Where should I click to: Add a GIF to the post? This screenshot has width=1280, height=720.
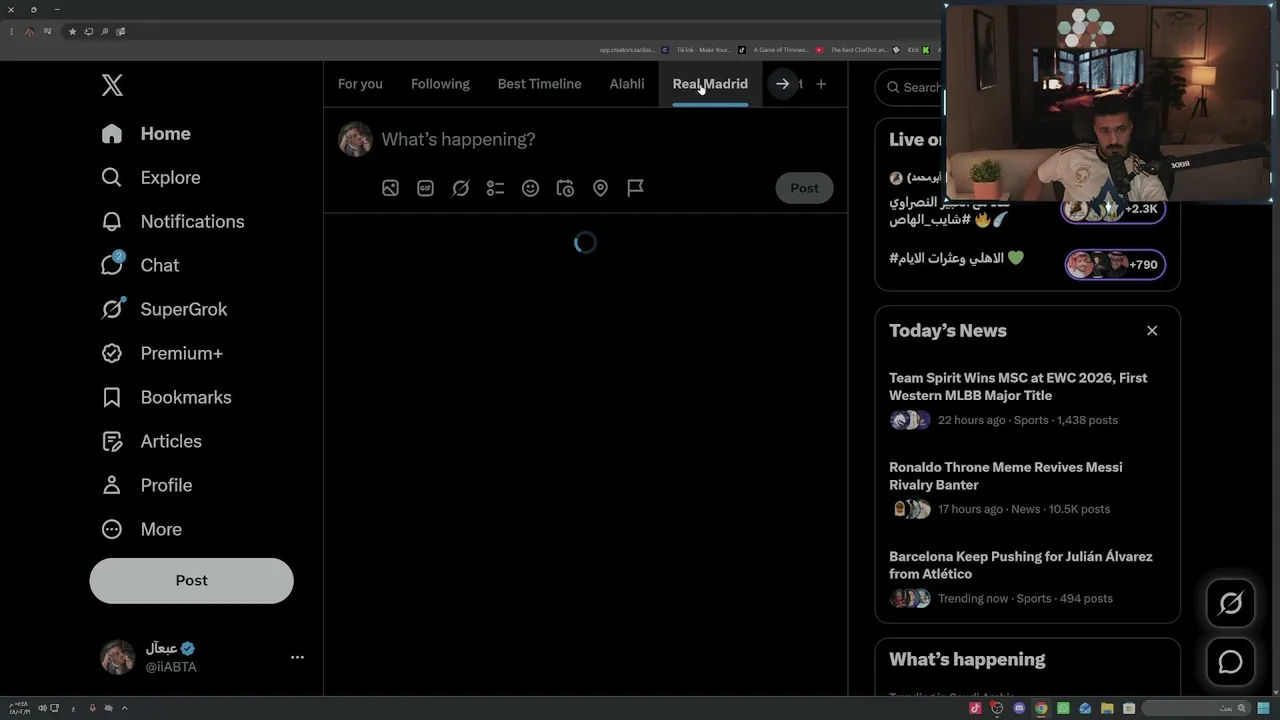tap(425, 188)
